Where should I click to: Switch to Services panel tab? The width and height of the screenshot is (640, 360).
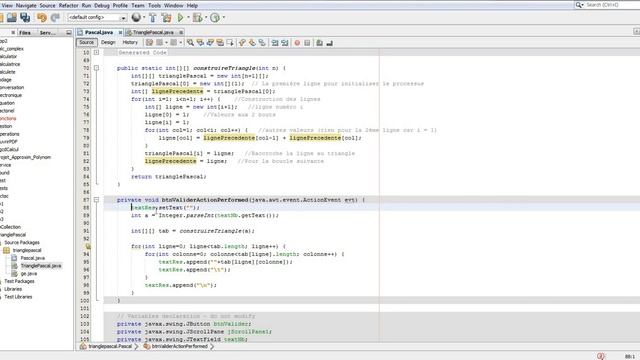click(48, 32)
